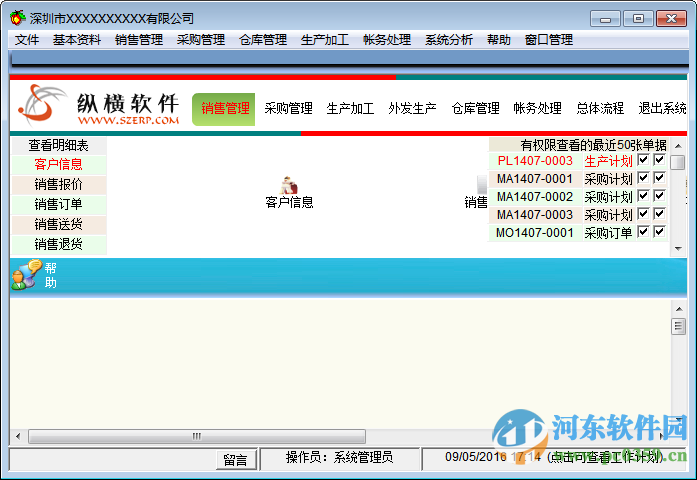Image resolution: width=697 pixels, height=480 pixels.
Task: Open the 系统分析 menu
Action: pyautogui.click(x=449, y=40)
